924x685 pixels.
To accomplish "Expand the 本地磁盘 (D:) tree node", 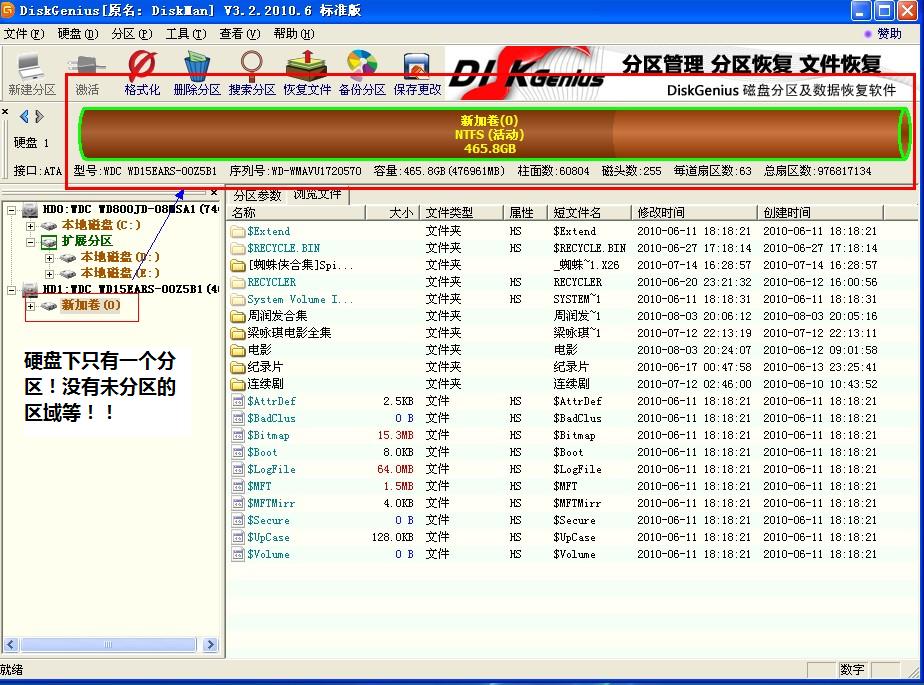I will coord(50,258).
